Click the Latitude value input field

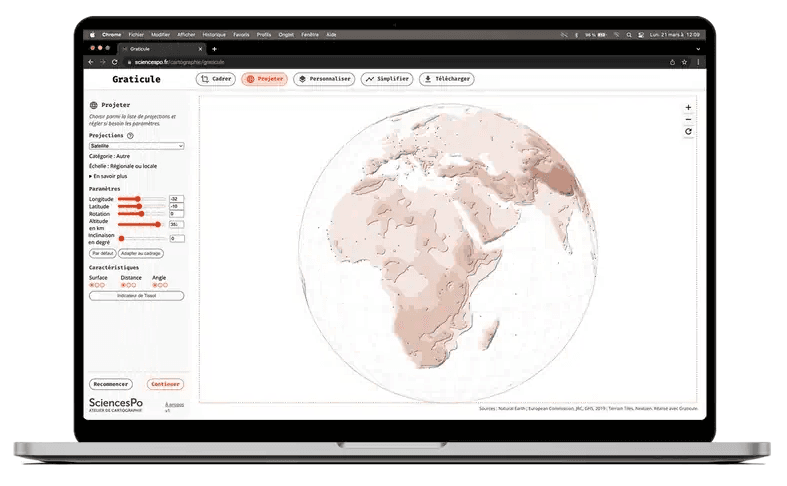tap(177, 206)
